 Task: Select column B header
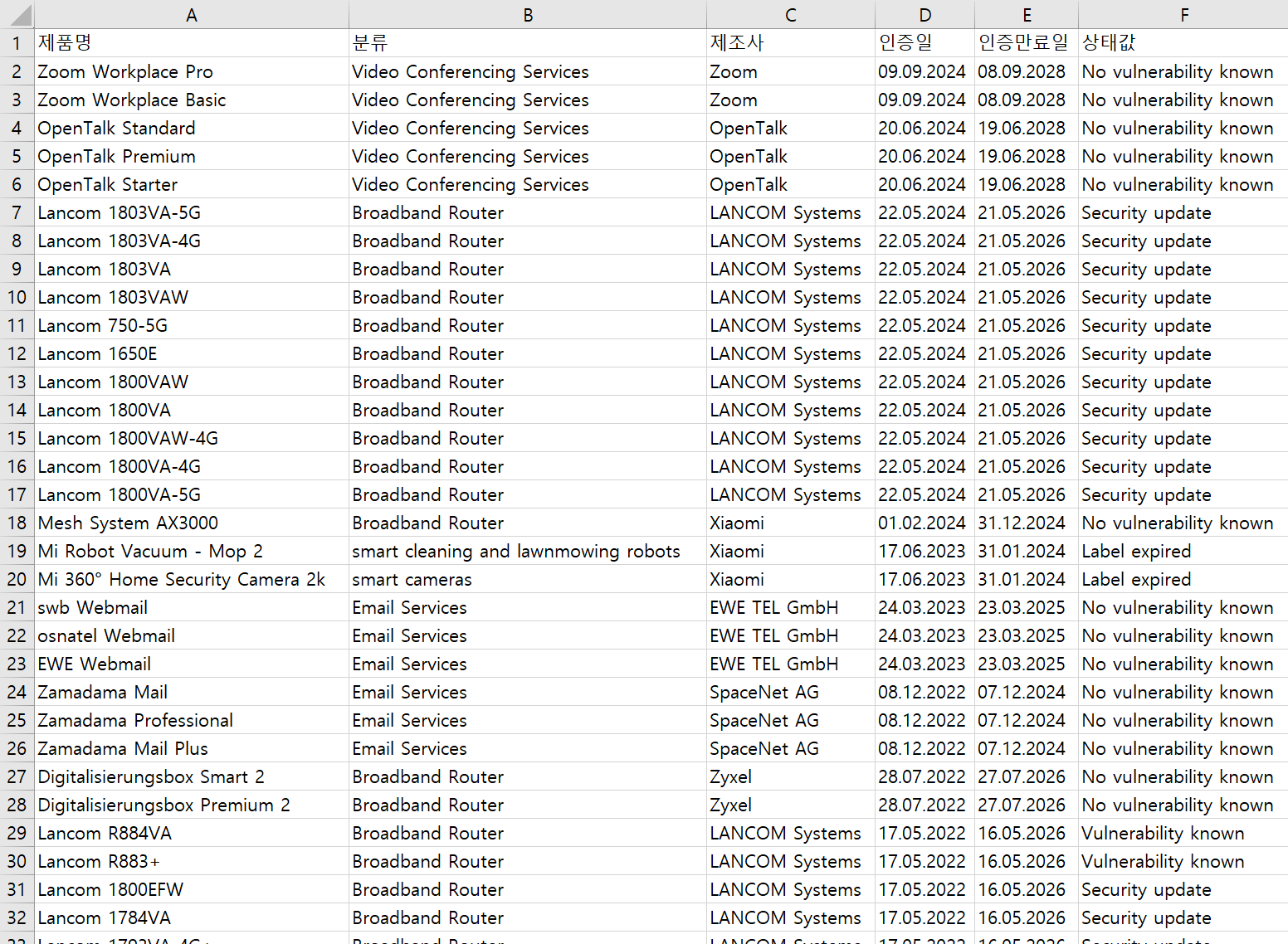pos(528,14)
